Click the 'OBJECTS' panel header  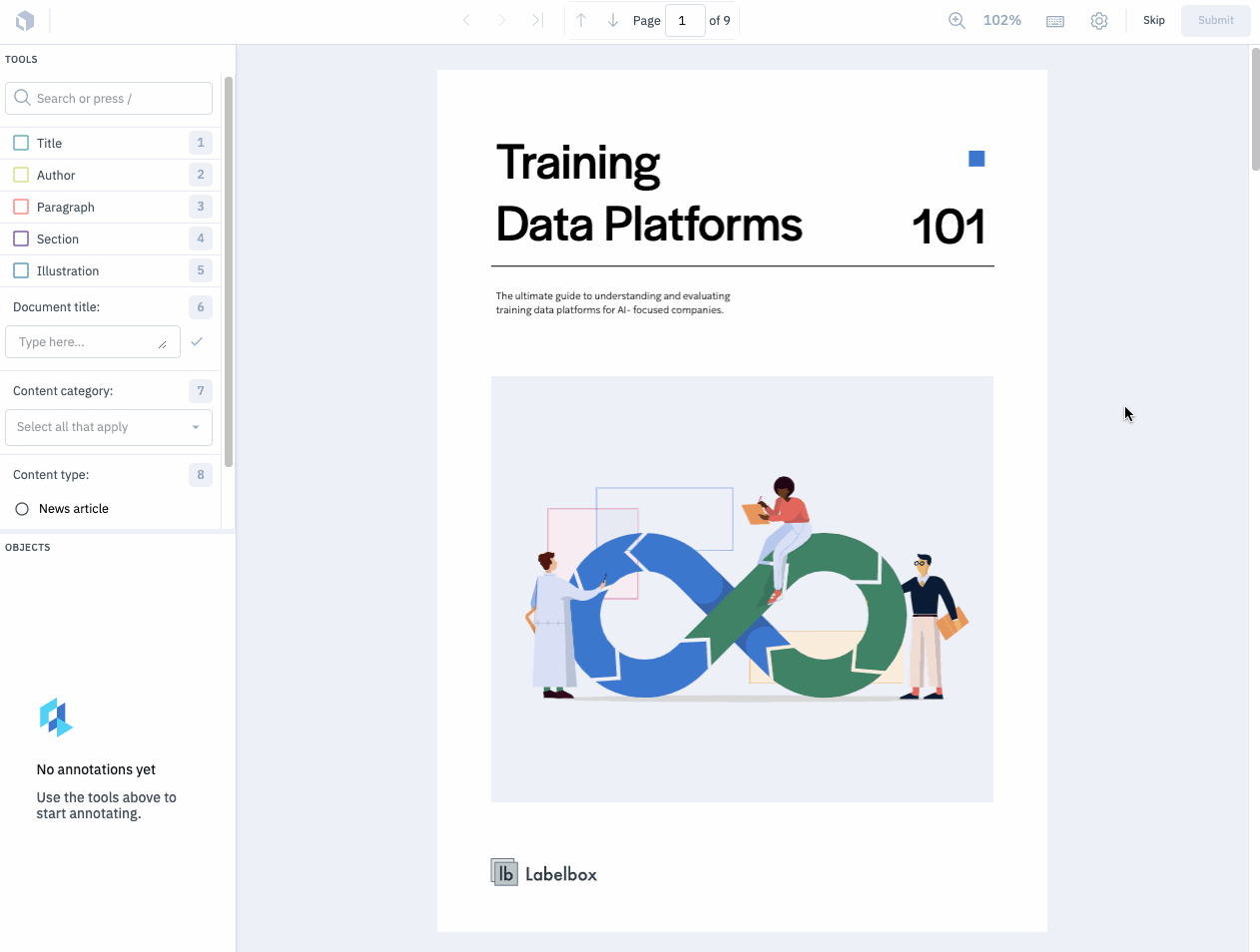(x=28, y=547)
